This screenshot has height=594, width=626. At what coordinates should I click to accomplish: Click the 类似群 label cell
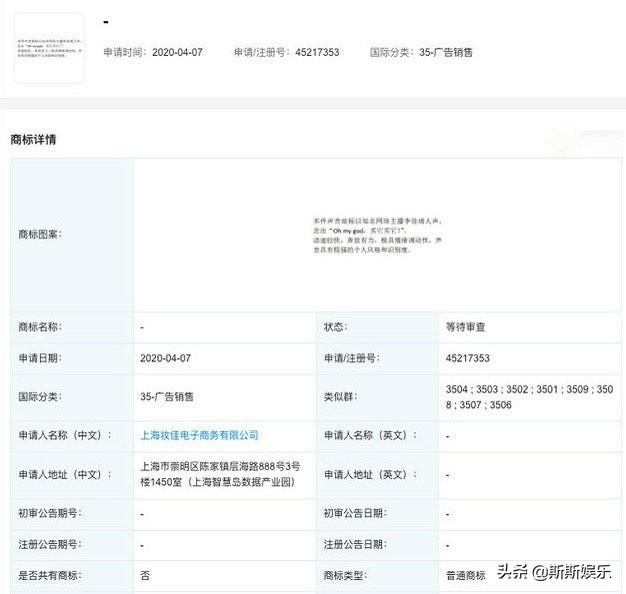(x=377, y=397)
